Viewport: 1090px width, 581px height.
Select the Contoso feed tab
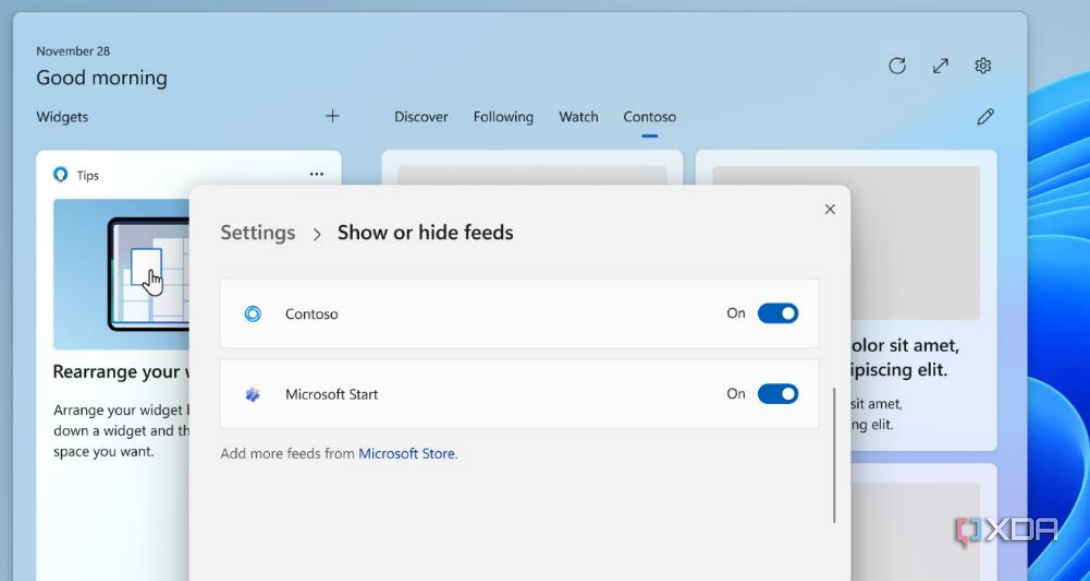click(x=649, y=117)
